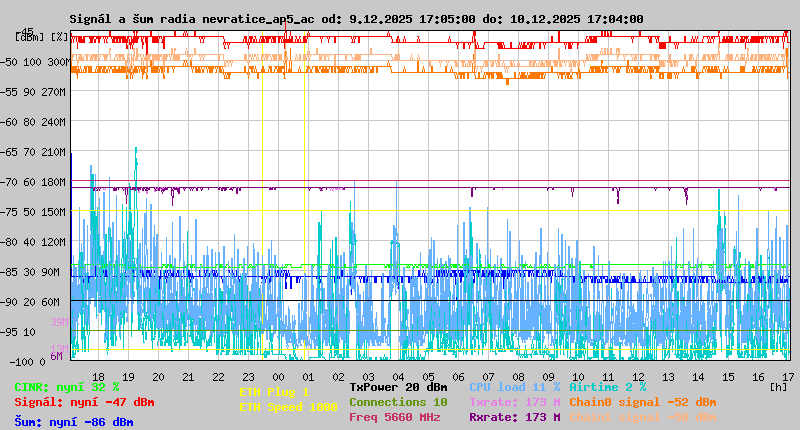The image size is (800, 430).
Task: Click the CINR legend entry in green
Action: pos(67,387)
